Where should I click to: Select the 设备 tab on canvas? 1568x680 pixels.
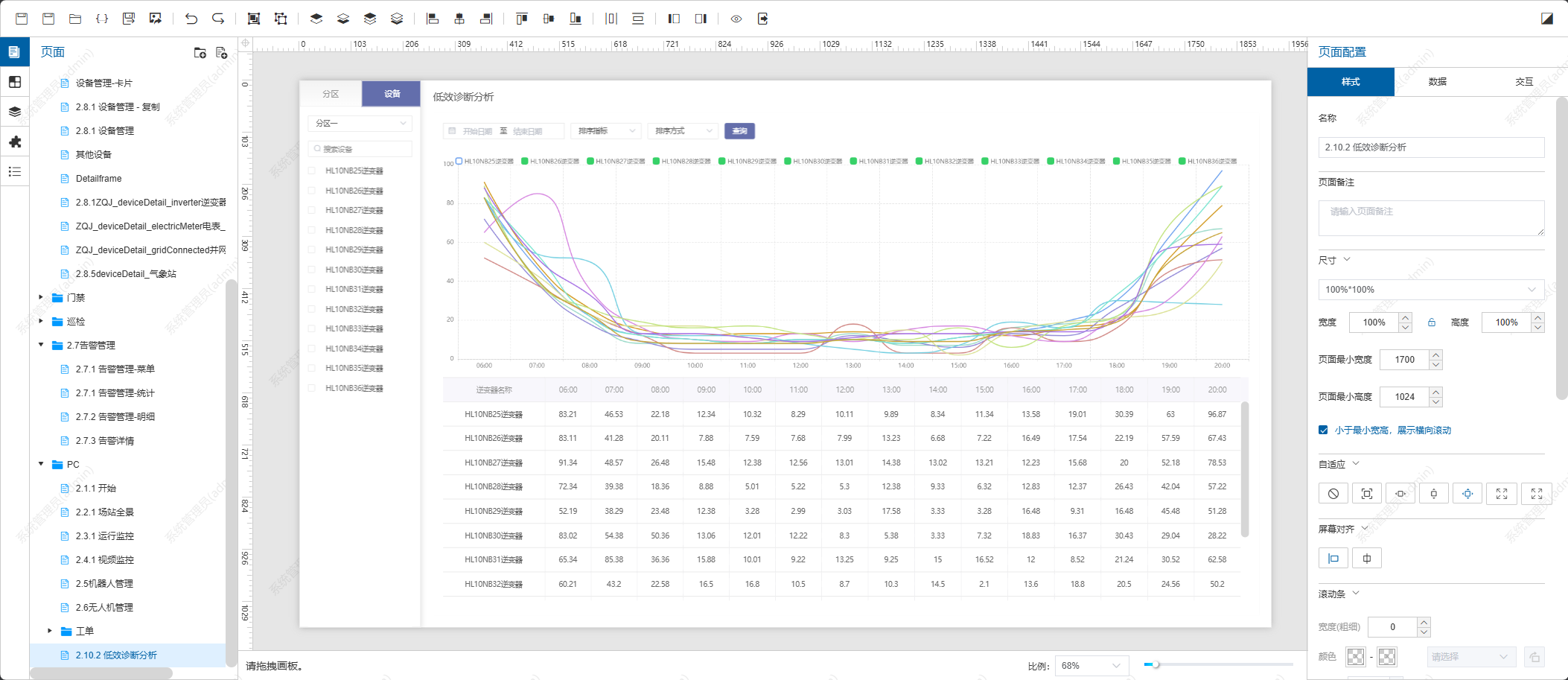point(392,94)
